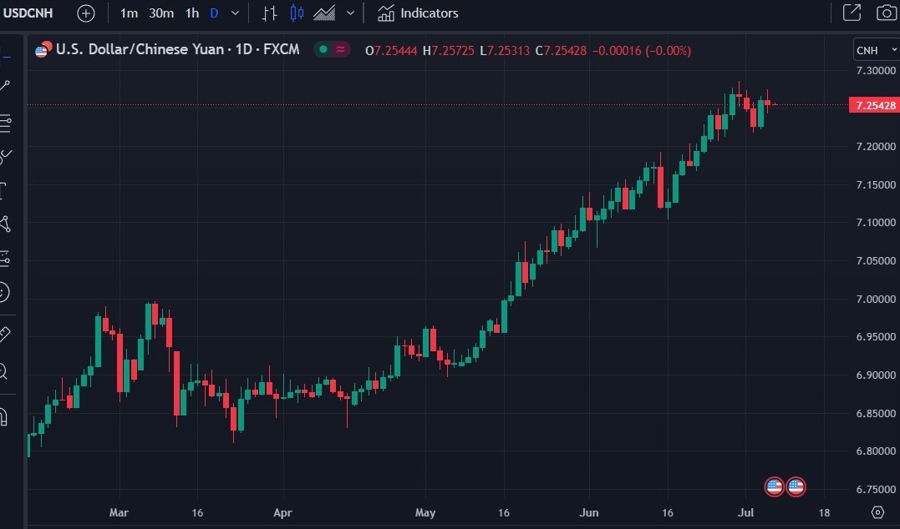Switch to the 1h interval

click(192, 13)
